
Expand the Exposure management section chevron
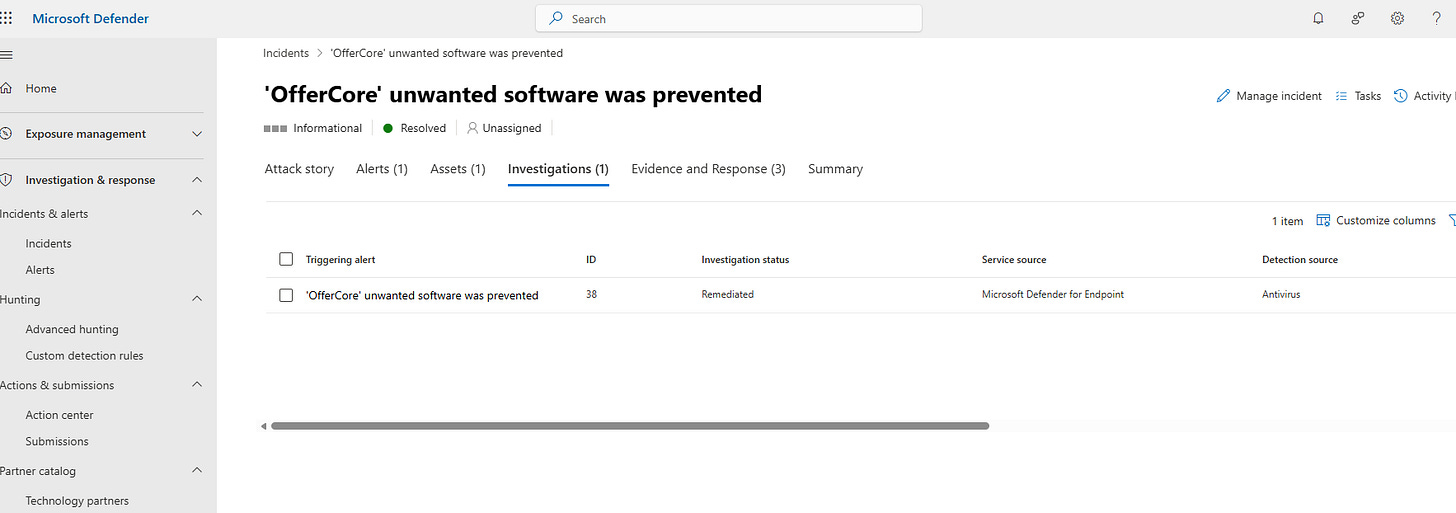(197, 134)
